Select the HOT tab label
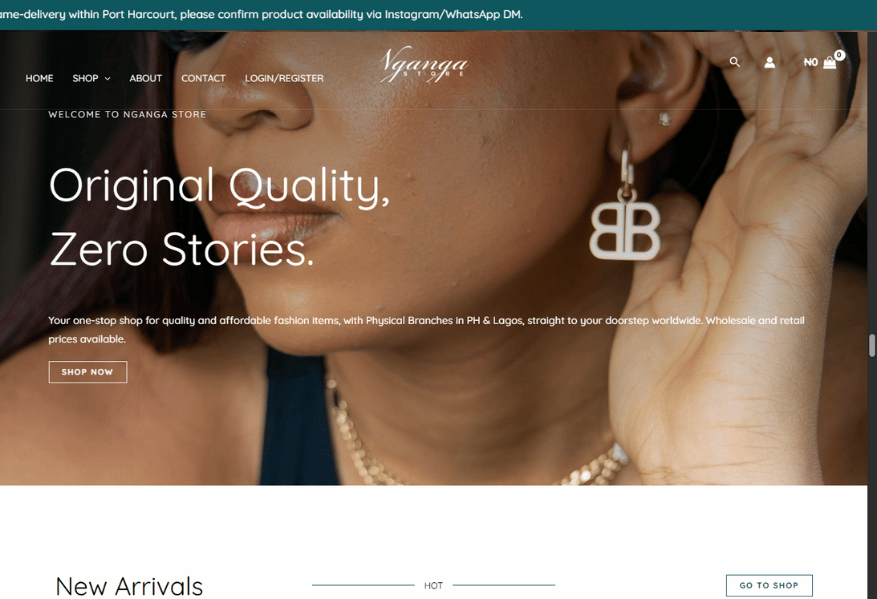The width and height of the screenshot is (877, 599). click(433, 586)
